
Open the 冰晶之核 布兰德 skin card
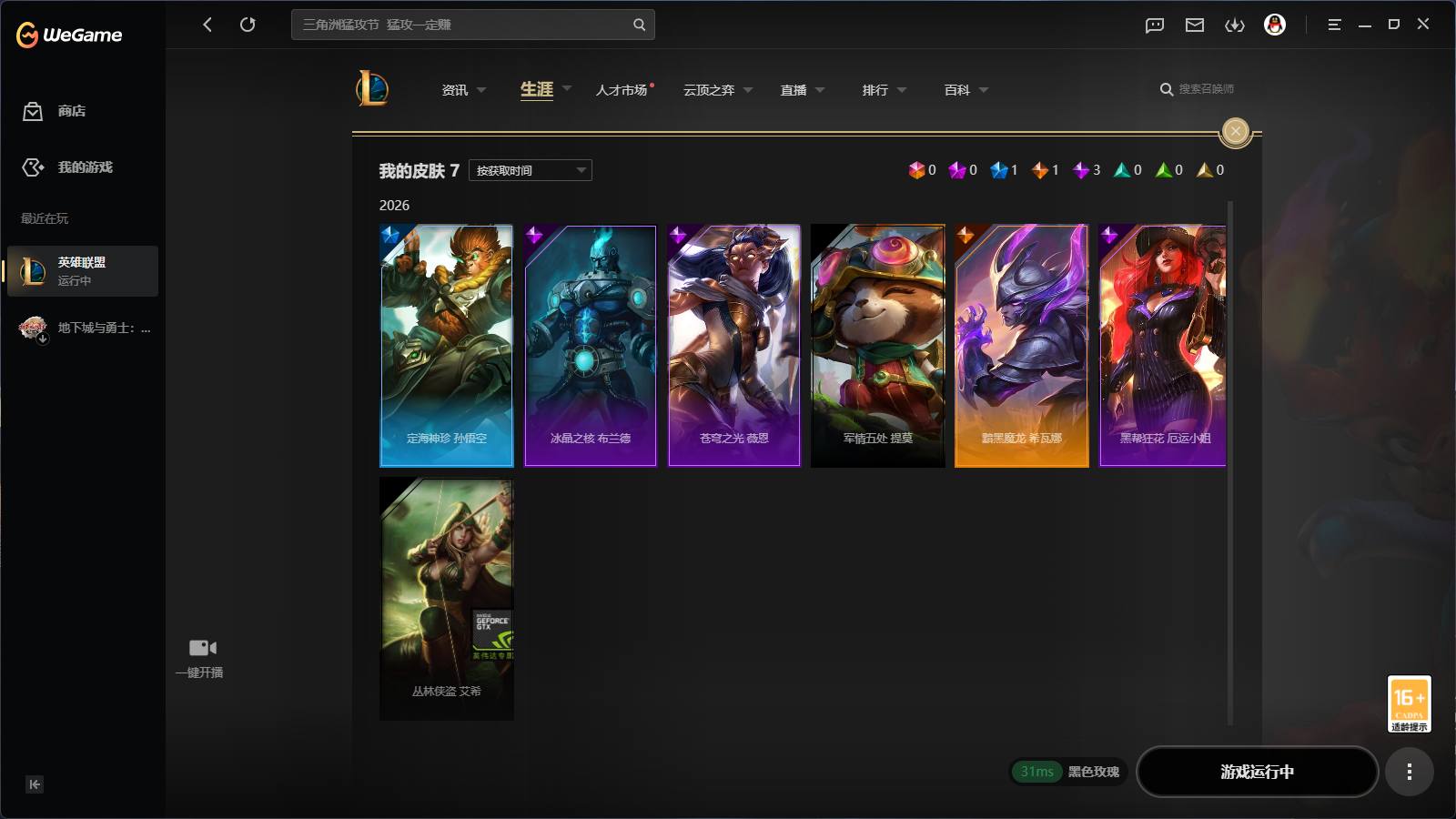pyautogui.click(x=591, y=346)
